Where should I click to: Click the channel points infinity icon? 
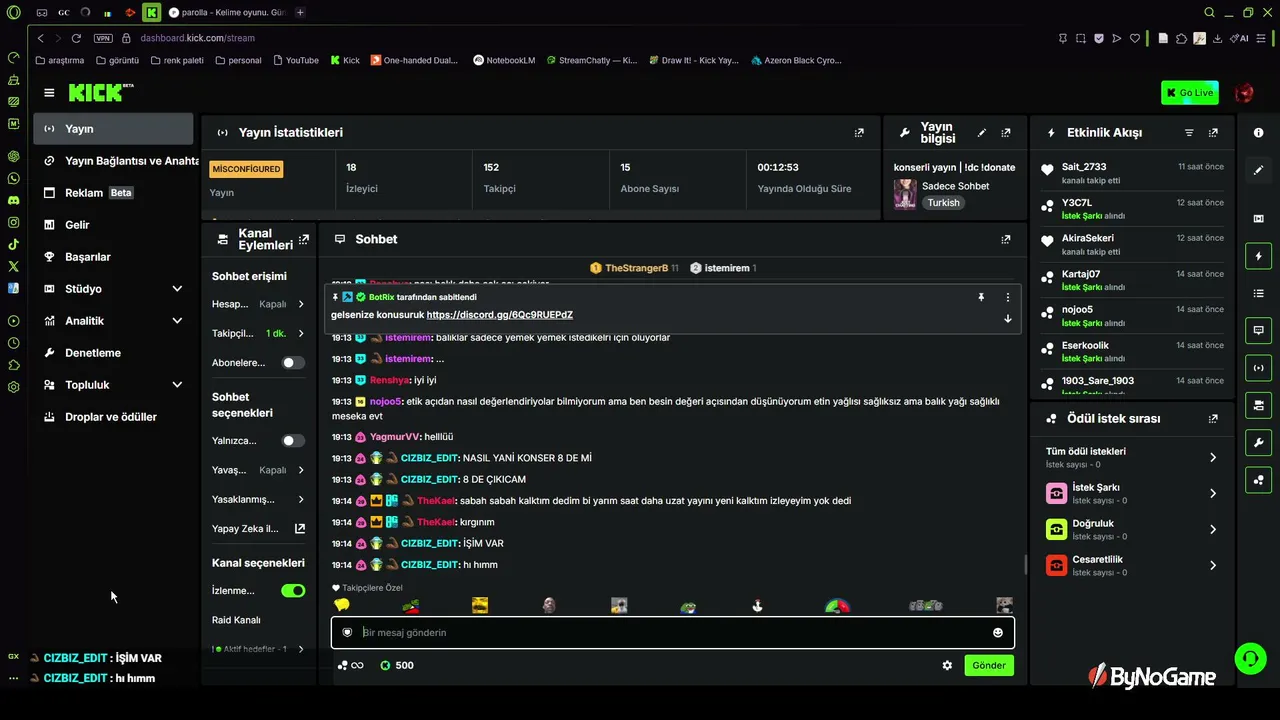click(350, 665)
